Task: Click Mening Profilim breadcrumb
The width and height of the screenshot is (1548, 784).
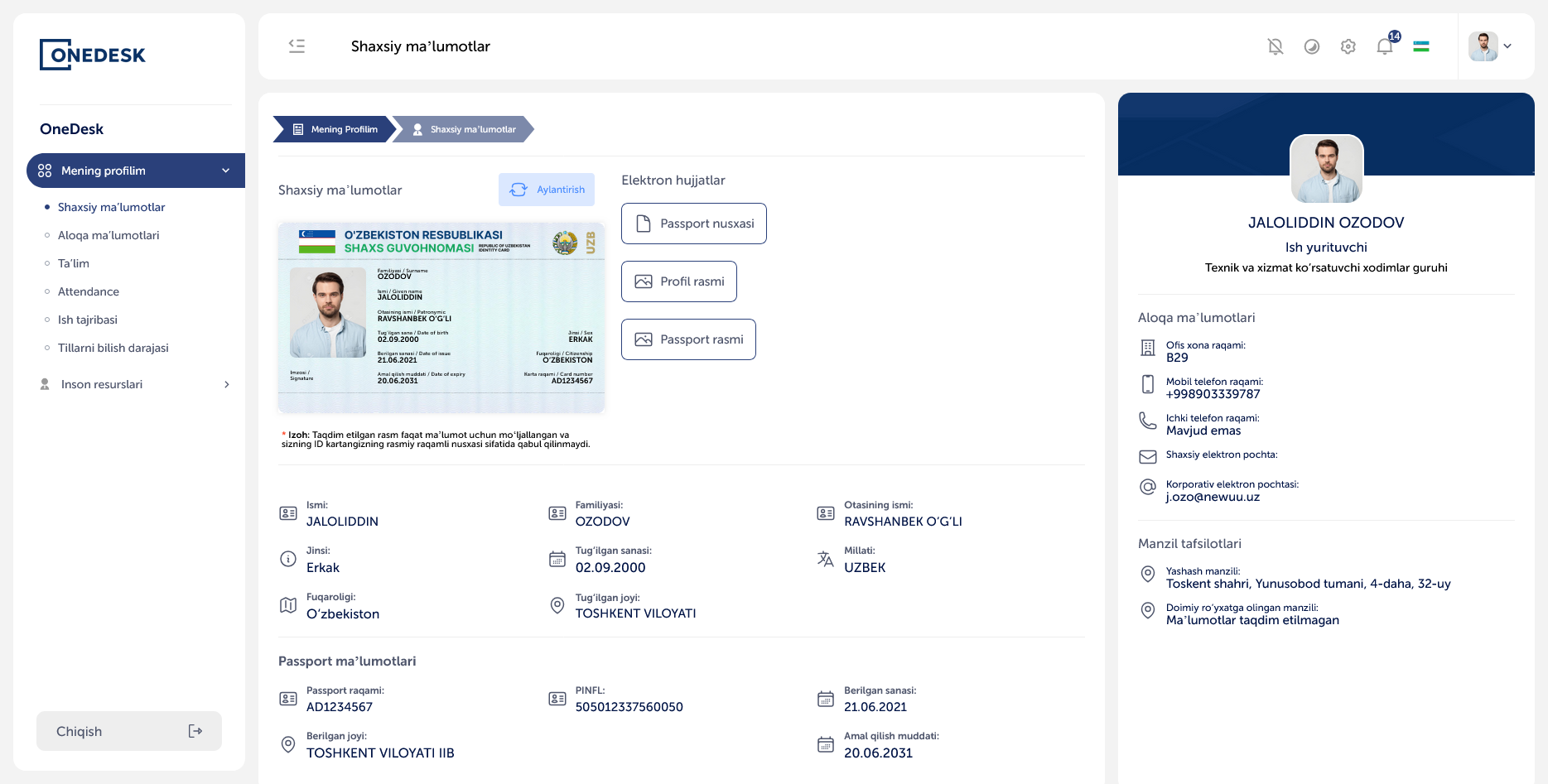Action: [335, 129]
